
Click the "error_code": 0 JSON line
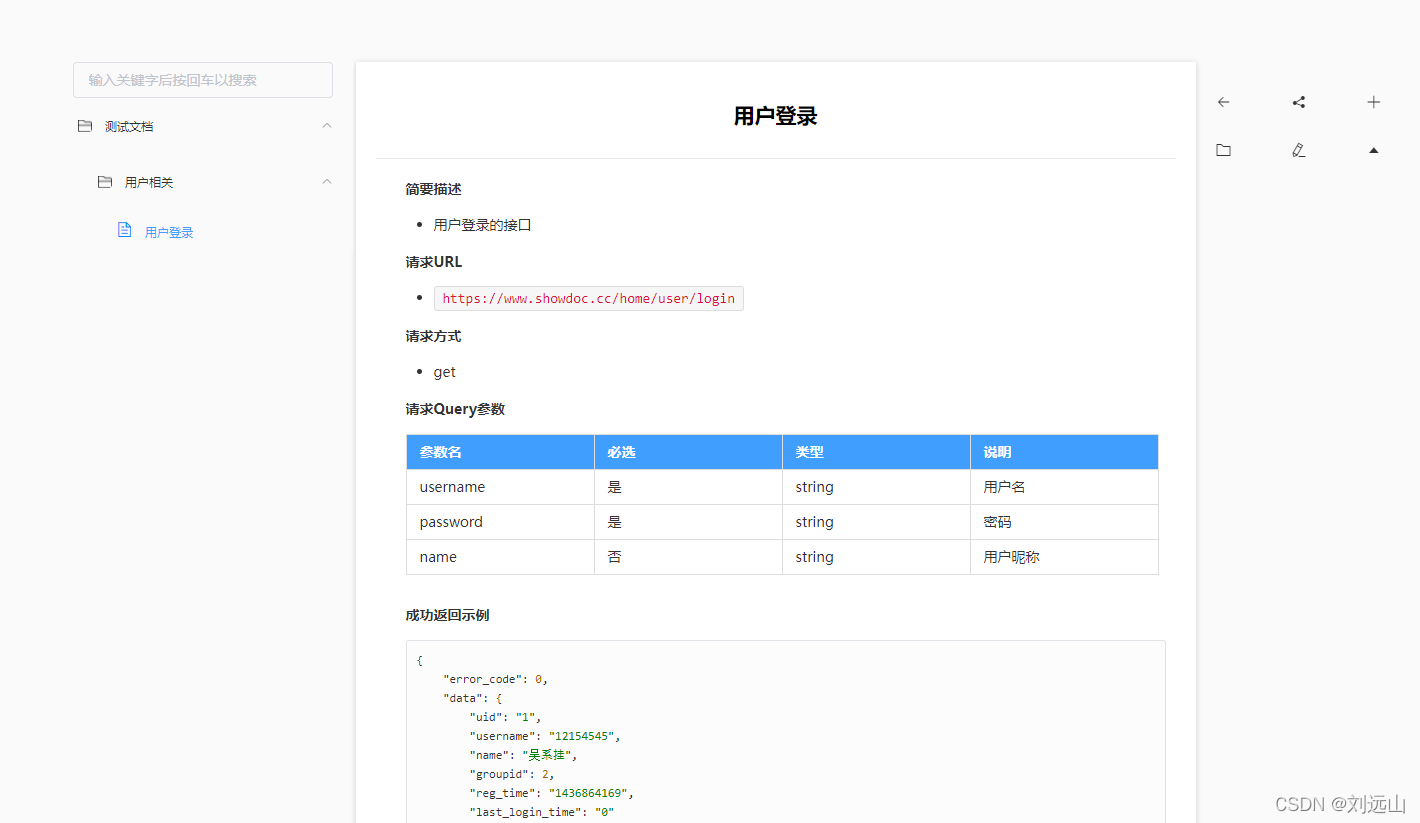[x=496, y=679]
